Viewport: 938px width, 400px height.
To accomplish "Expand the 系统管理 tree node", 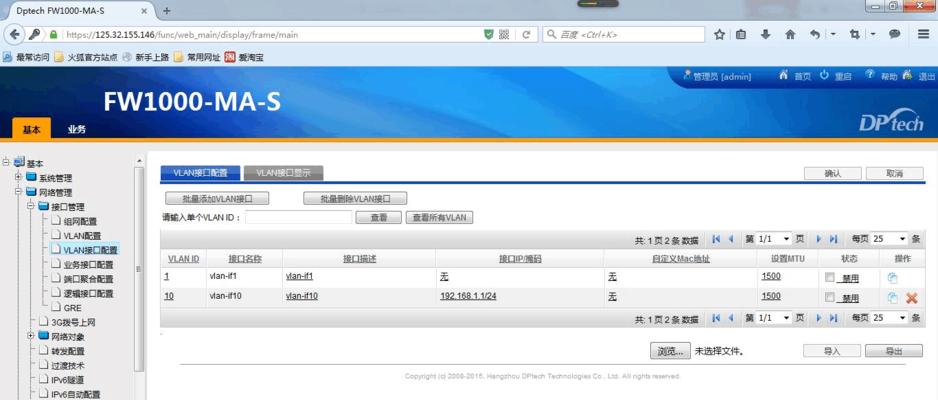I will click(18, 177).
